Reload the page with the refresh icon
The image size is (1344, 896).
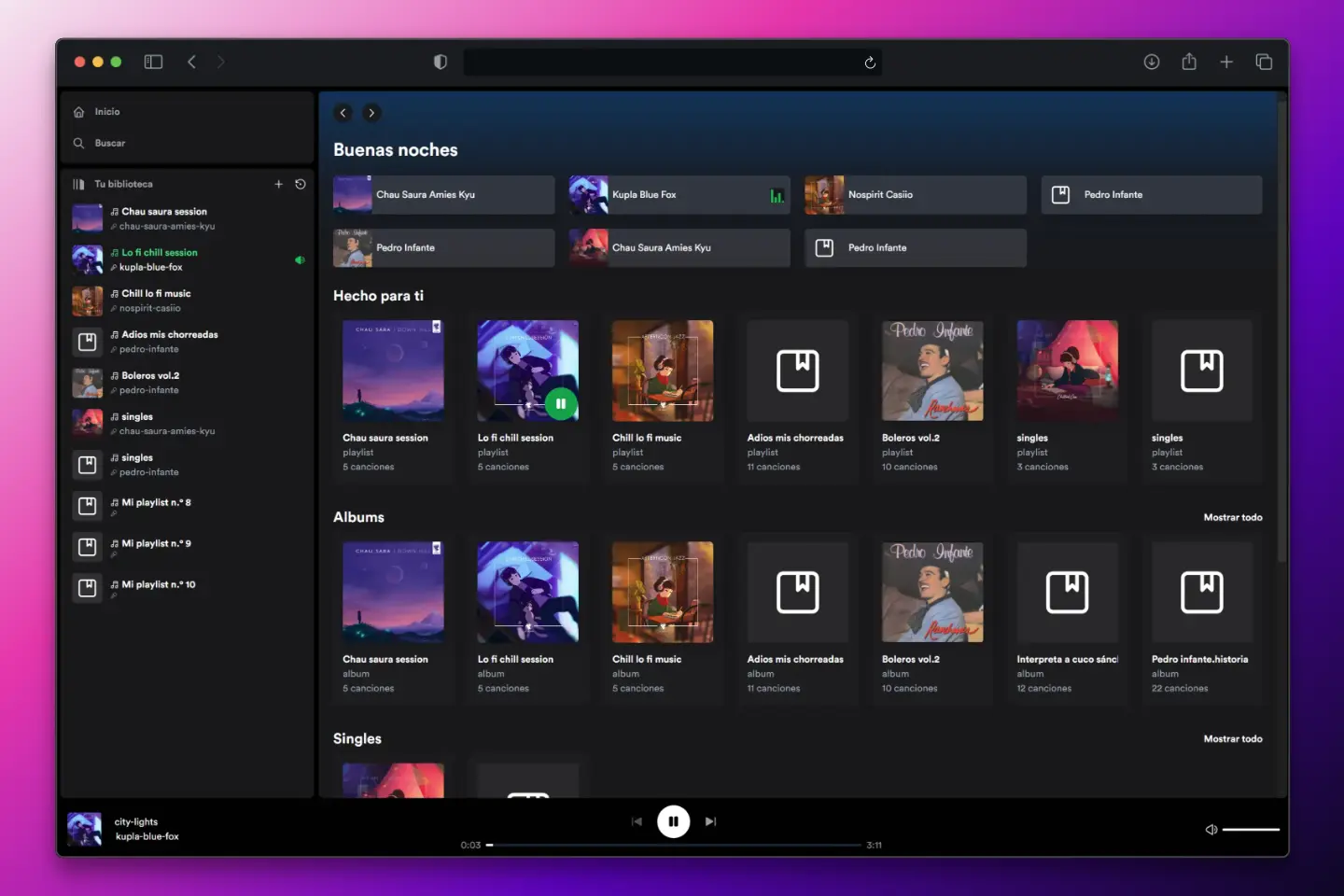point(870,63)
